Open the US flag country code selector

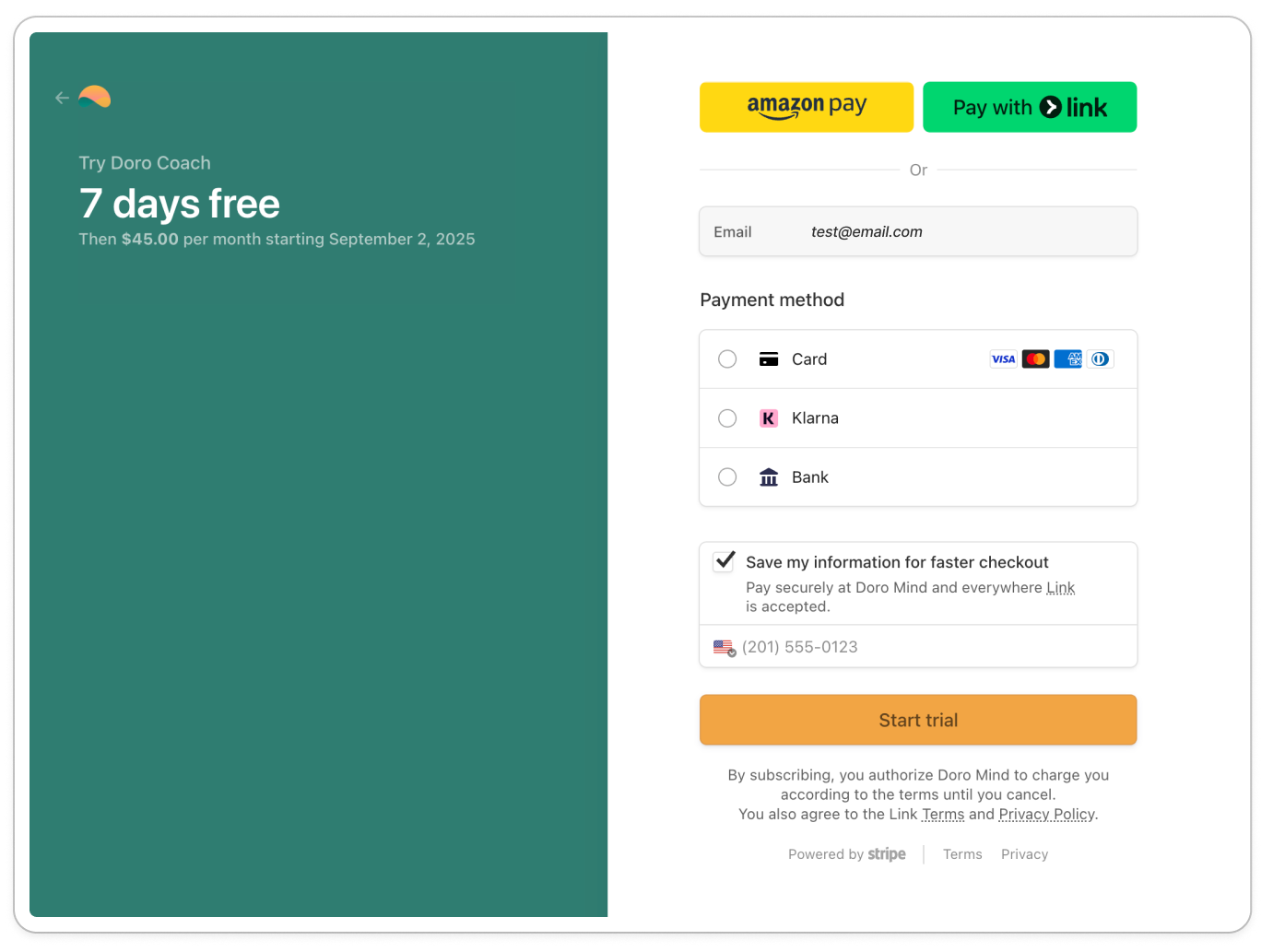point(725,648)
